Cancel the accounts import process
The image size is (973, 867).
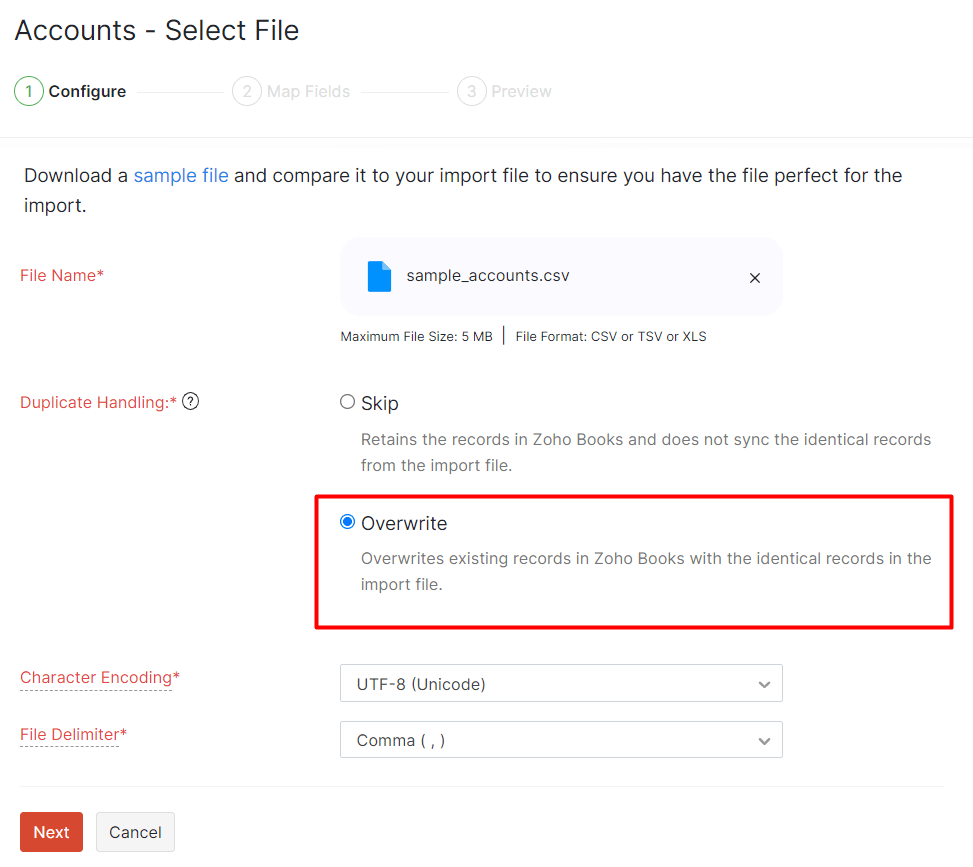click(x=135, y=831)
